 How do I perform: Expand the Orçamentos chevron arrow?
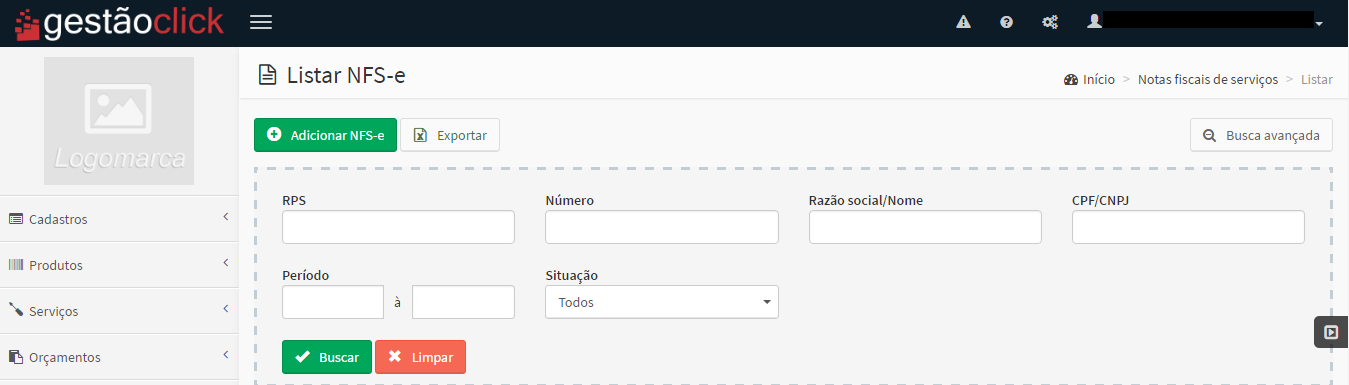click(x=226, y=355)
